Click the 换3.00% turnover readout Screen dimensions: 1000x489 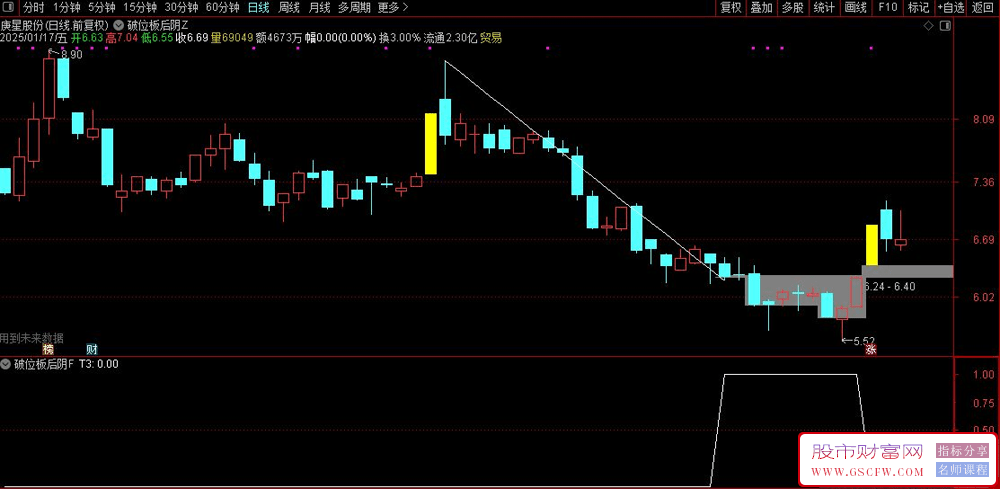(400, 38)
